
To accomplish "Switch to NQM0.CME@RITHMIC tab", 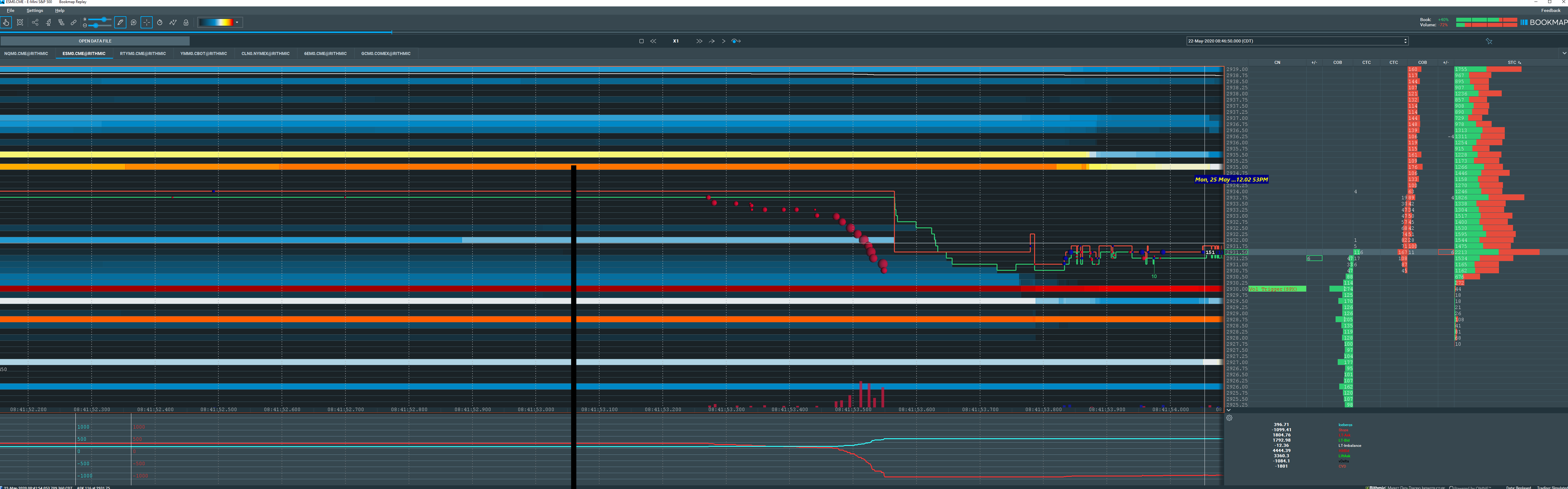I will pos(26,53).
